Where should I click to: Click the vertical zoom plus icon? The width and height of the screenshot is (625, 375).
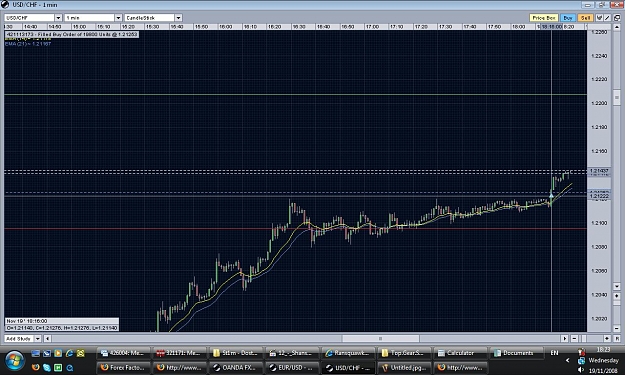pyautogui.click(x=617, y=296)
